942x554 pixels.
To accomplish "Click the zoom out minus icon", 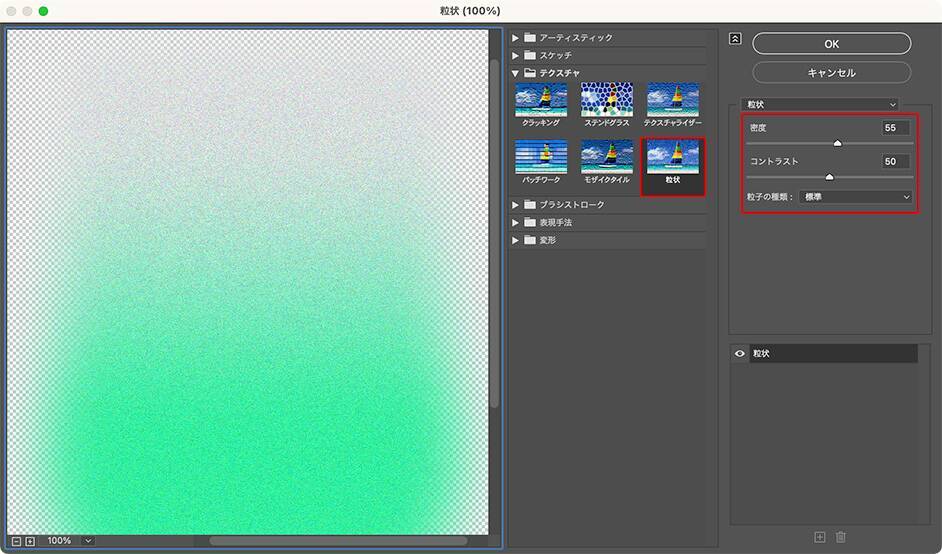I will tap(16, 541).
